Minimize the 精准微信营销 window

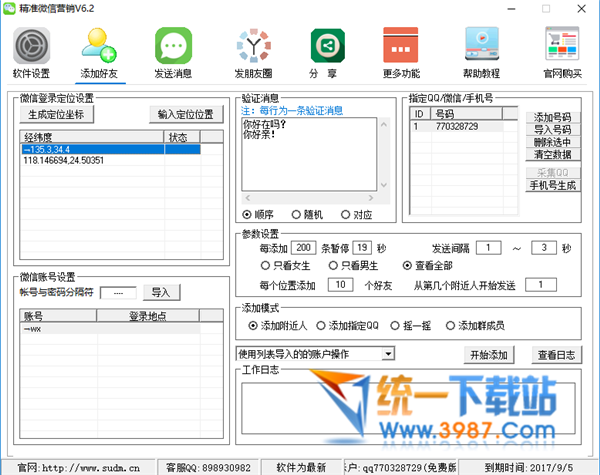point(512,9)
